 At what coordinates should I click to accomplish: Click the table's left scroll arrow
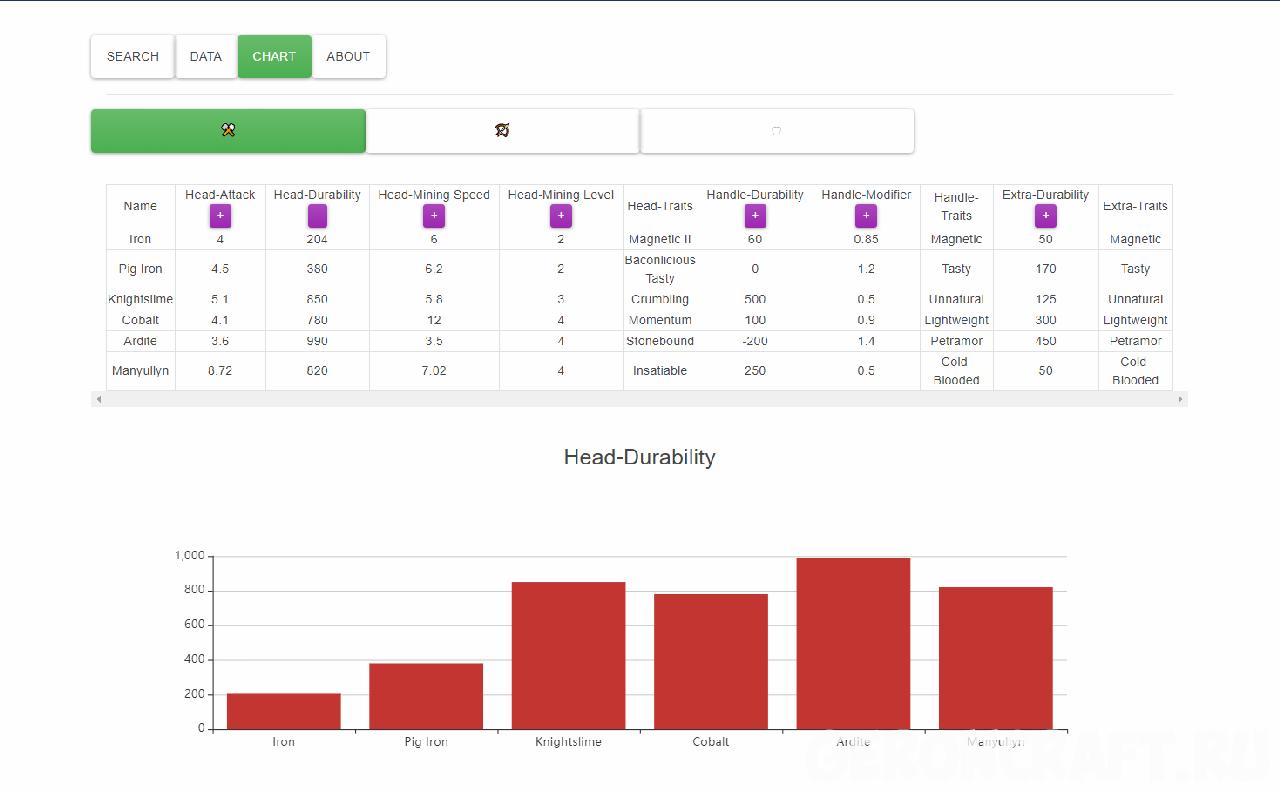(97, 399)
